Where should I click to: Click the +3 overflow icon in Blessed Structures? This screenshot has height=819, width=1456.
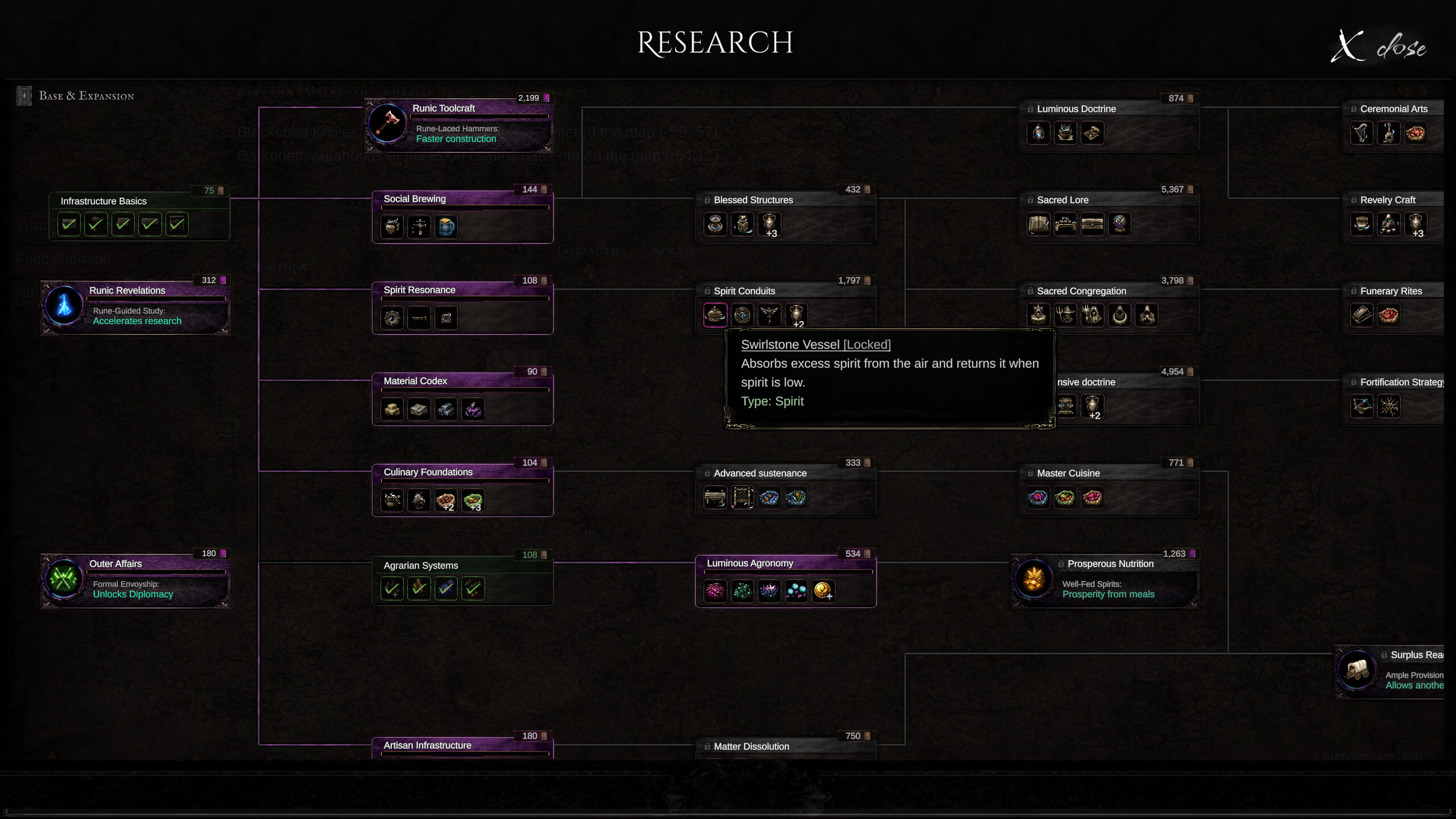tap(770, 224)
